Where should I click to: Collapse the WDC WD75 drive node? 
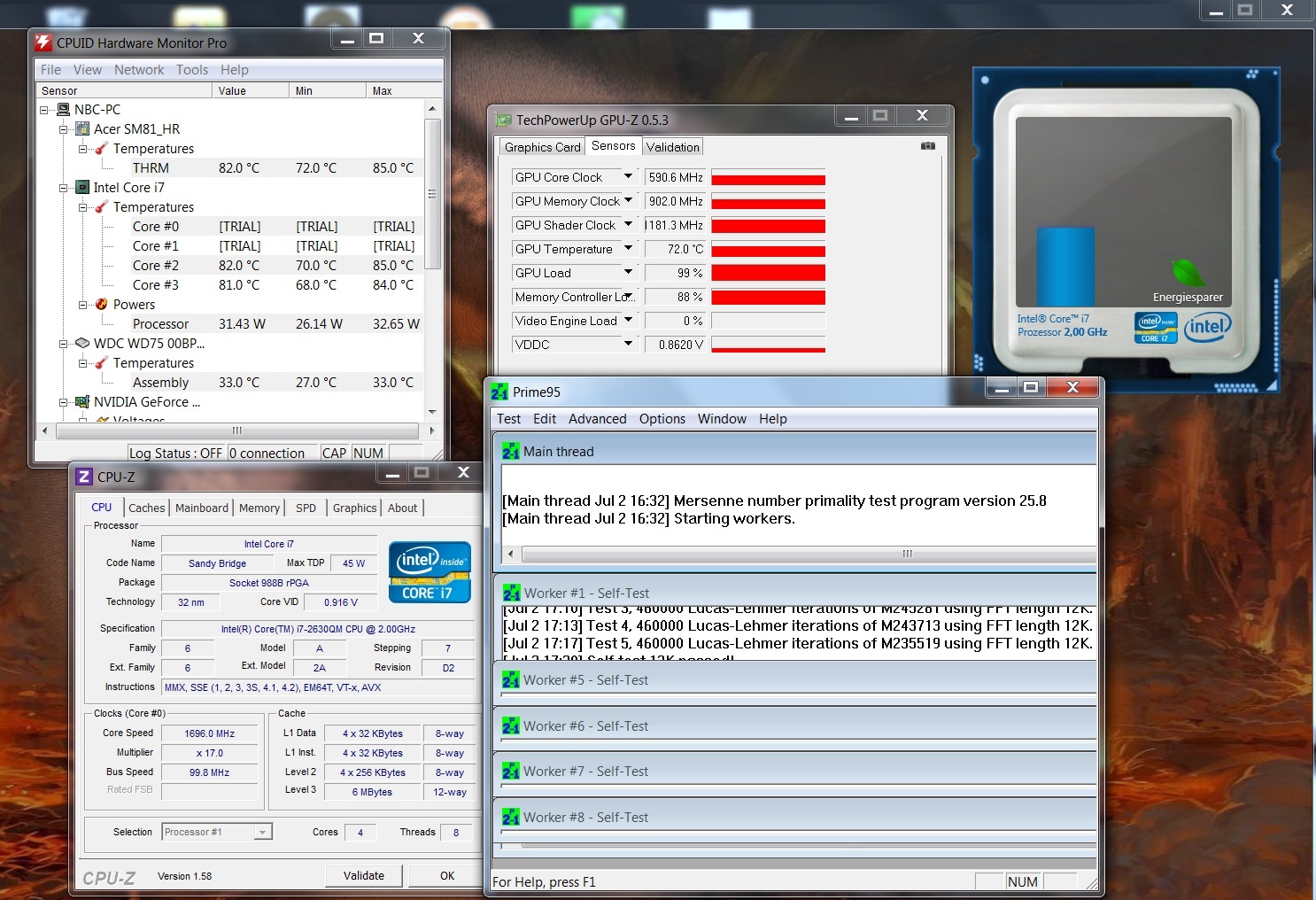pos(63,344)
